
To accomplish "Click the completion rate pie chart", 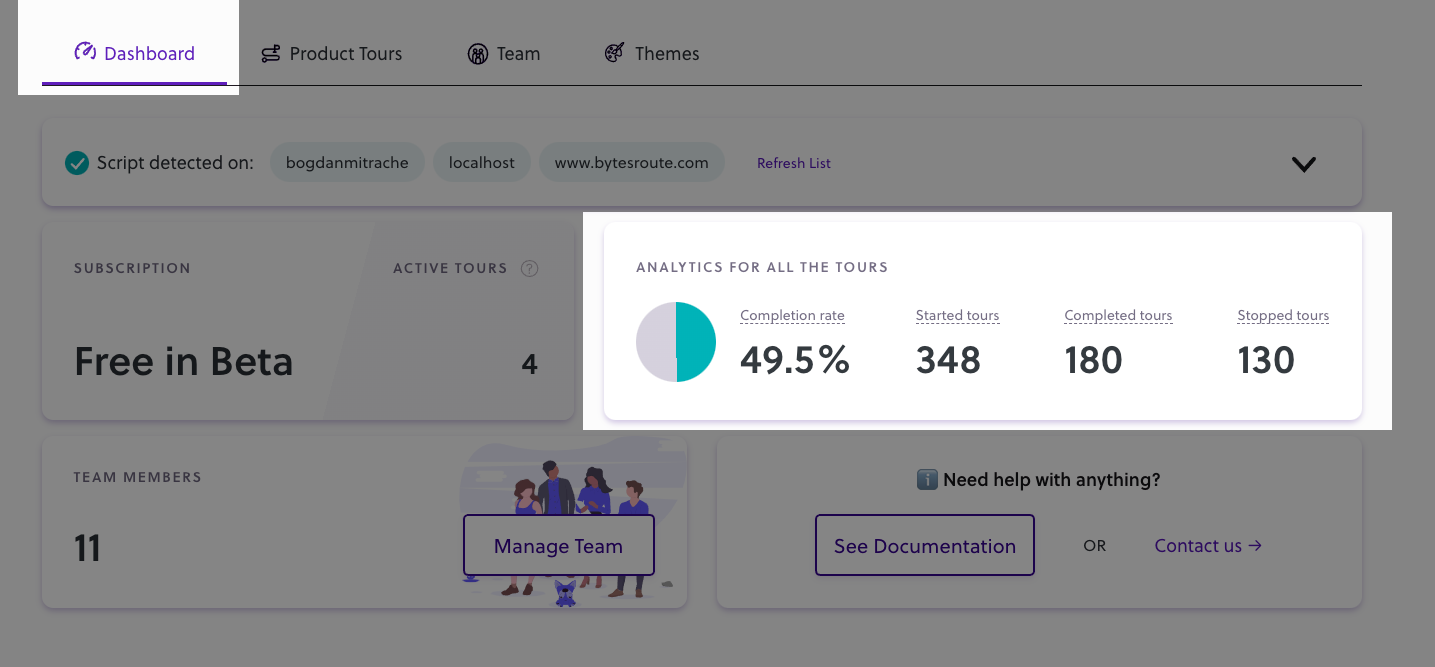I will point(676,342).
